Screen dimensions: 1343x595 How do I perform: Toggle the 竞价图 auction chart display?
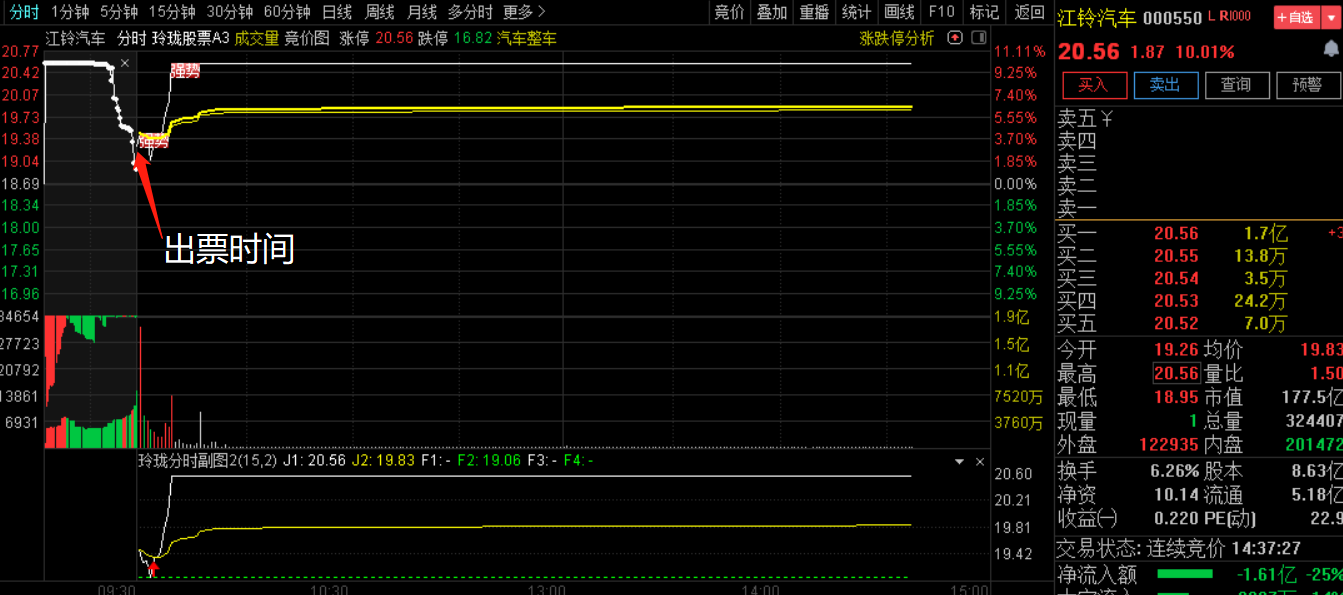click(x=307, y=38)
